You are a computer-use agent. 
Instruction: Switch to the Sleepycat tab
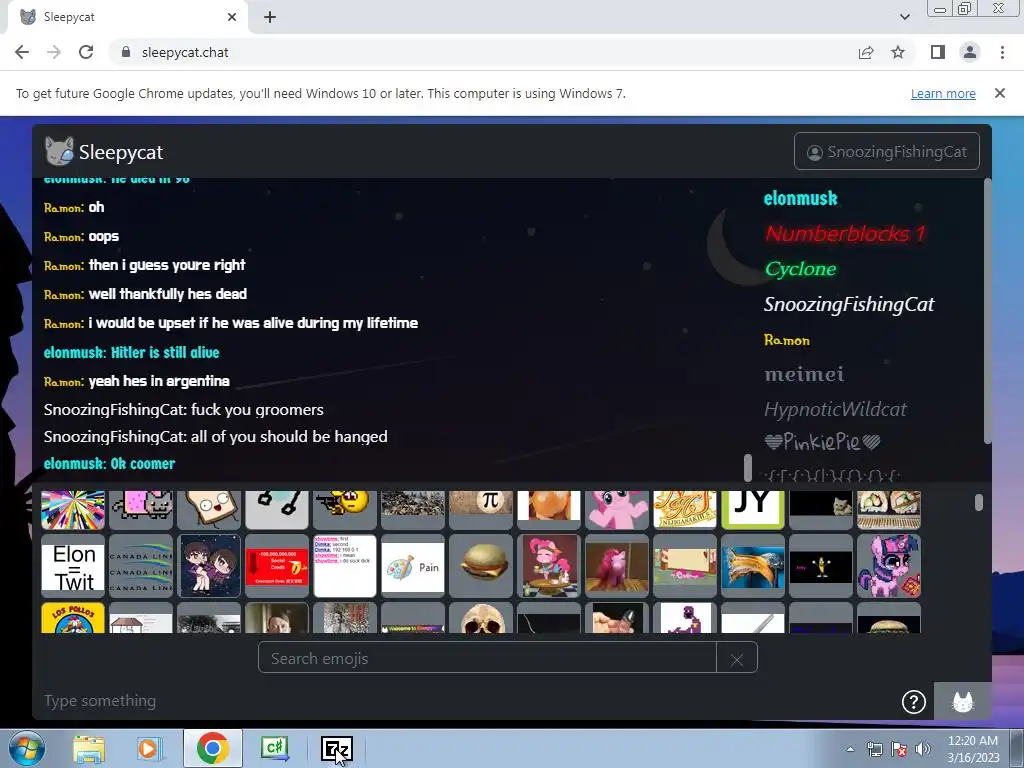[x=127, y=17]
